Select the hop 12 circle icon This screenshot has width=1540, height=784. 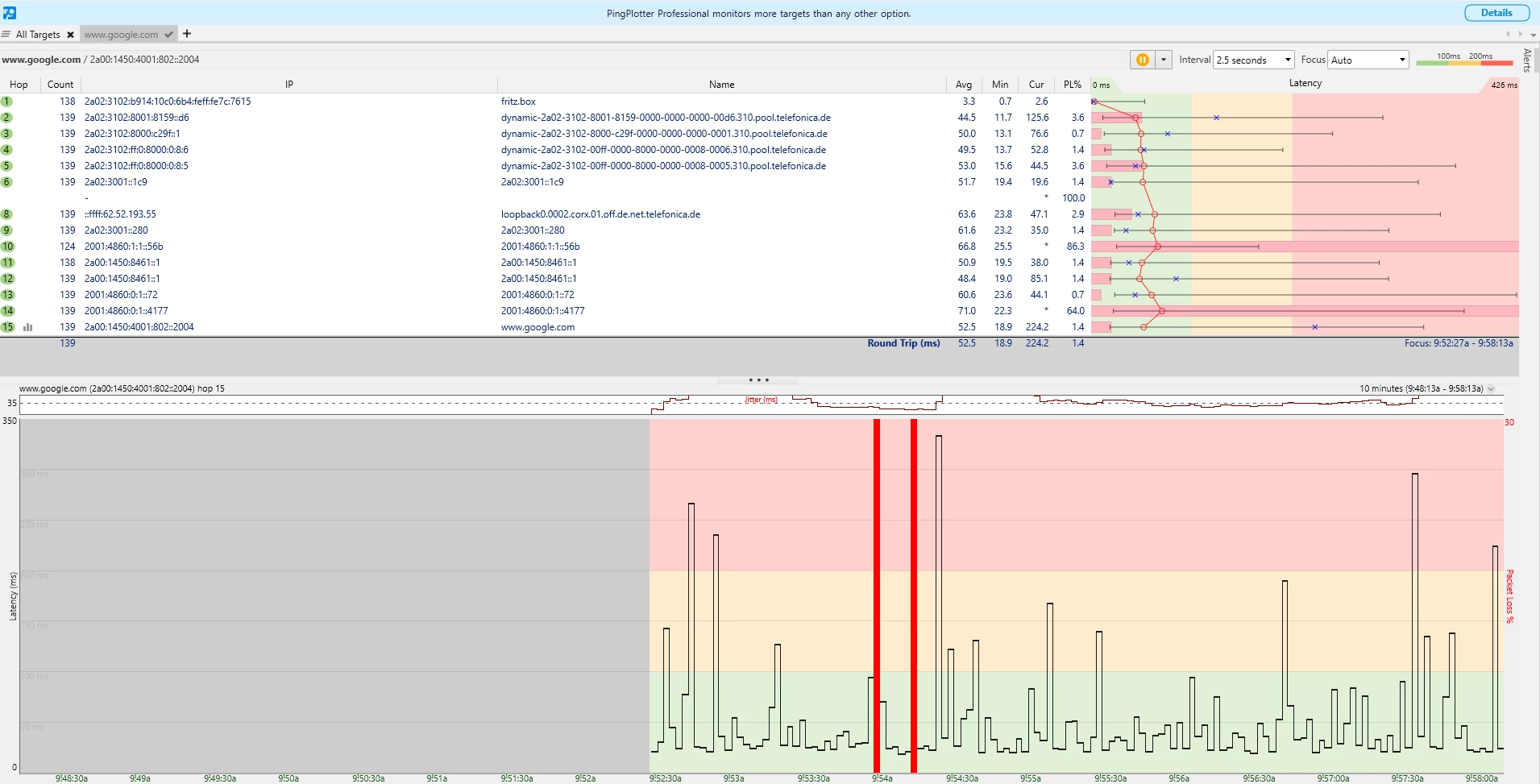click(x=7, y=279)
